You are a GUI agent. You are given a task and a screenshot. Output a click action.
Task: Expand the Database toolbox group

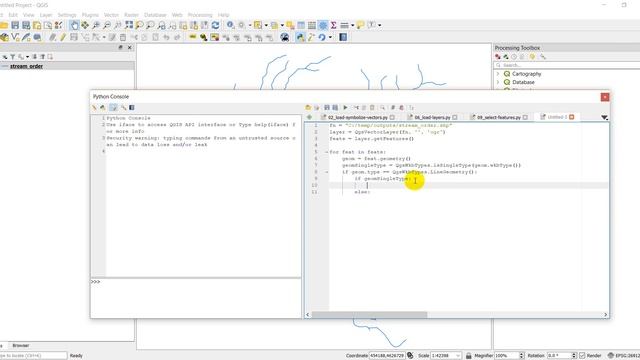498,82
